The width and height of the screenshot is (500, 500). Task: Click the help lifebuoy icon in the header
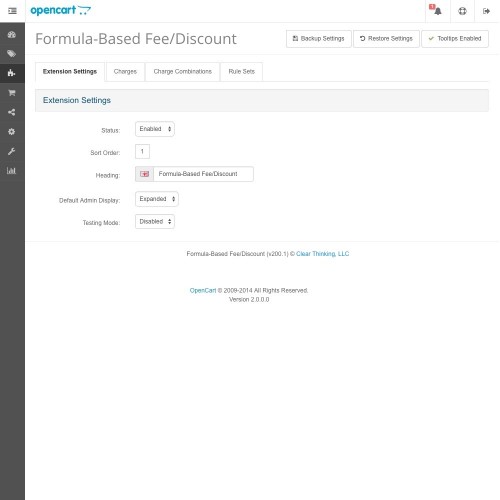[x=462, y=11]
